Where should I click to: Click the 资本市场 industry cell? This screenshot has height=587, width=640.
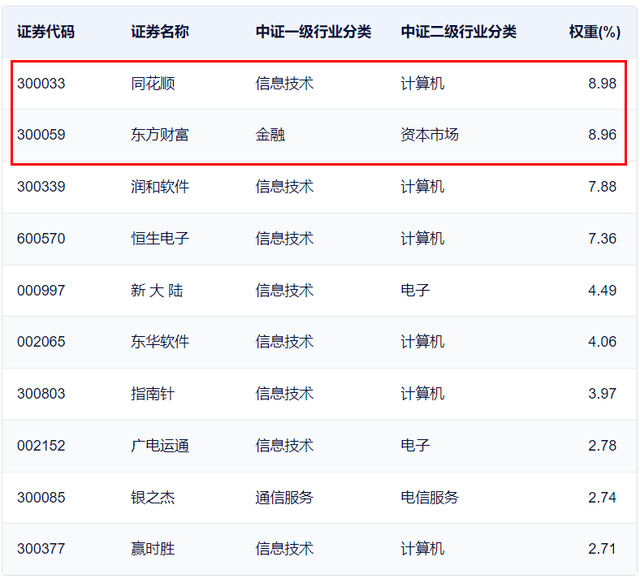[429, 135]
